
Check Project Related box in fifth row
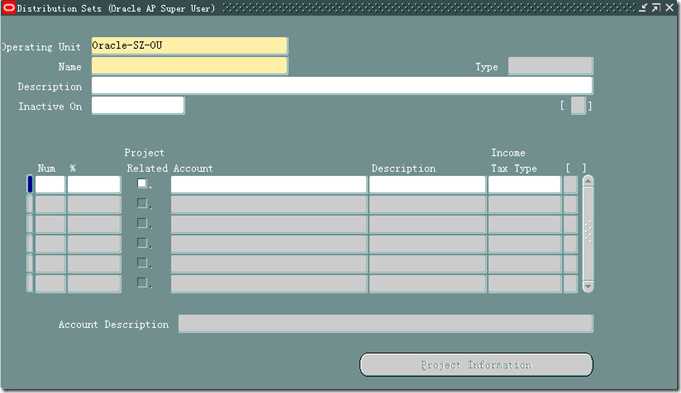click(x=142, y=262)
